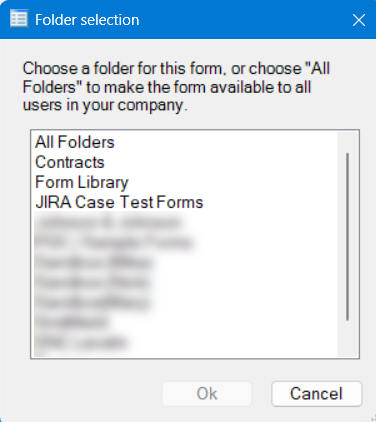Click the scrollbar track above the thumb
This screenshot has width=376, height=422.
[x=348, y=142]
